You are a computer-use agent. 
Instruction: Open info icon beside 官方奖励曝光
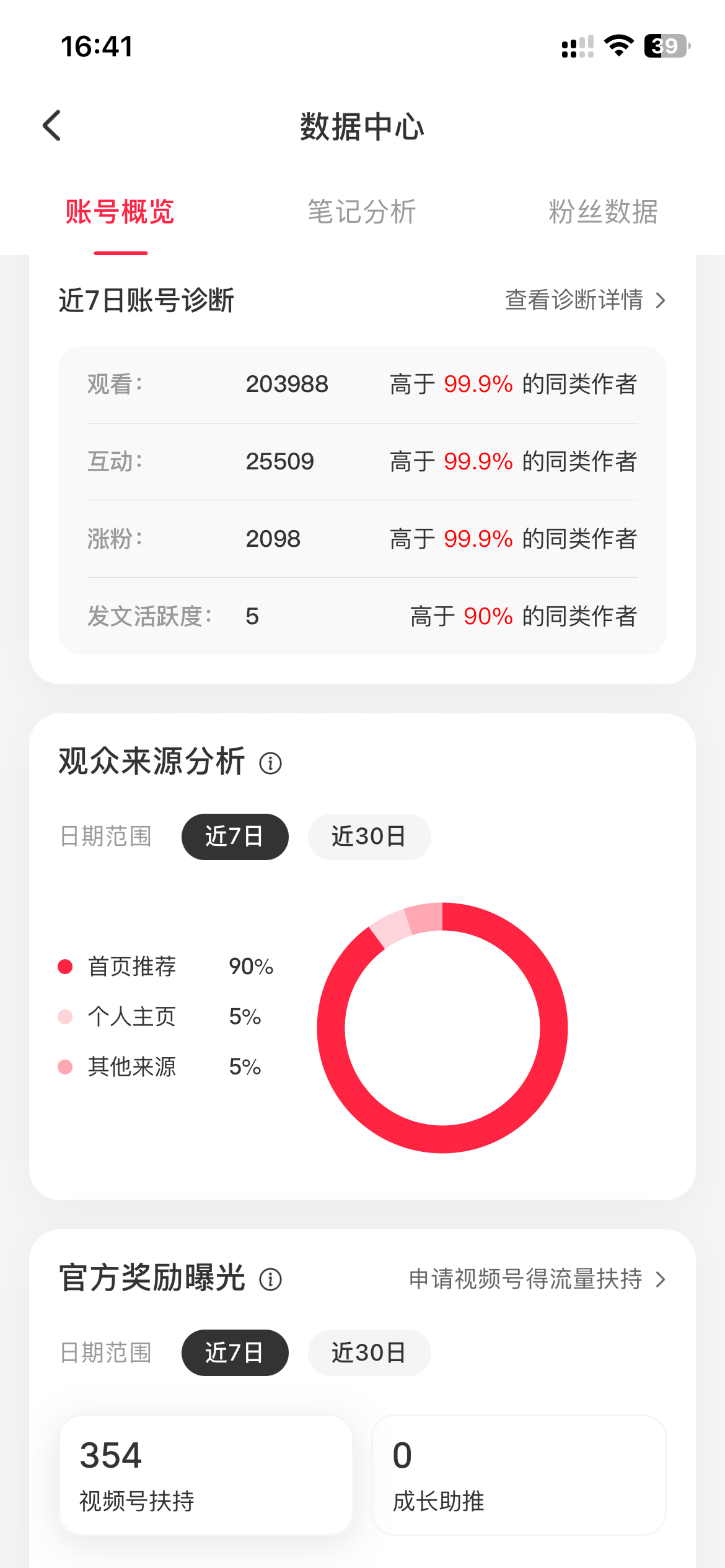(270, 1279)
